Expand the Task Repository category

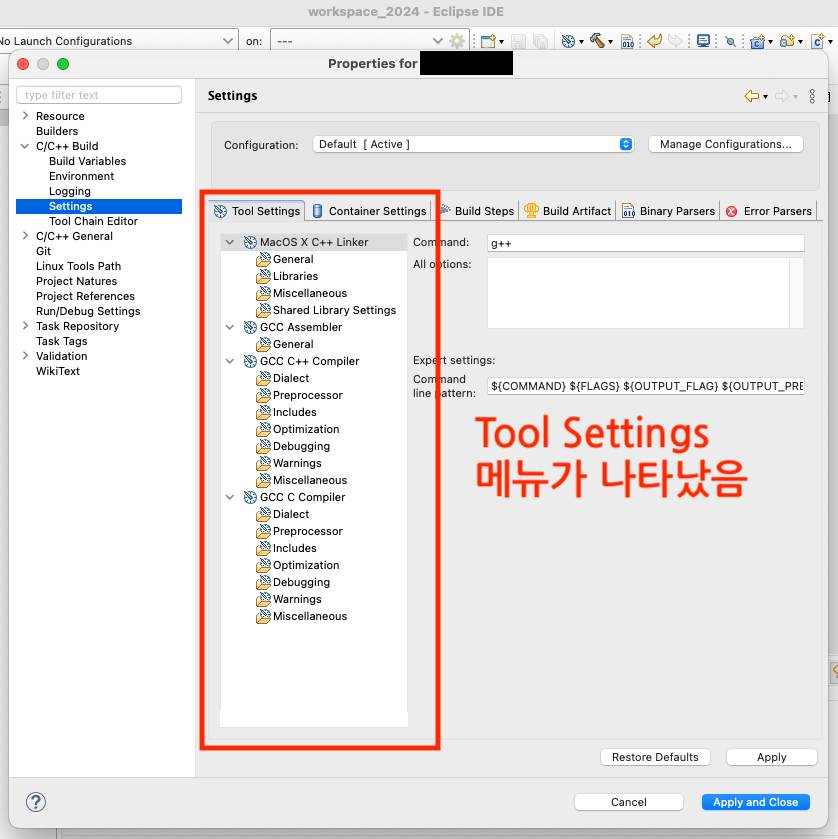[25, 325]
